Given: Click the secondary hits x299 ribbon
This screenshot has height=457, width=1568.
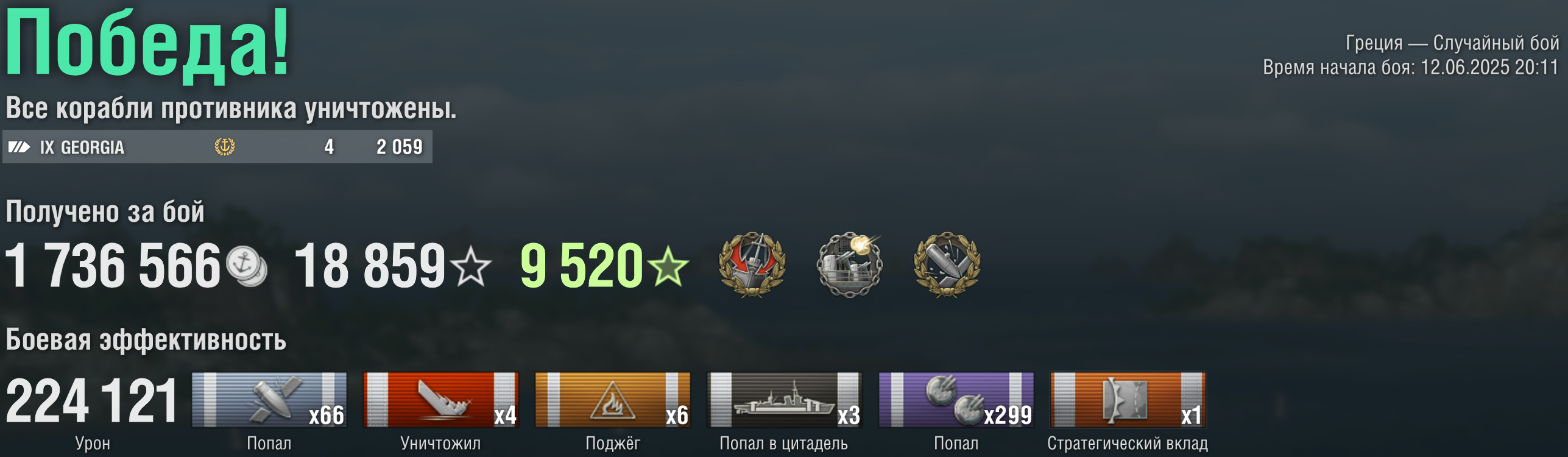Looking at the screenshot, I should tap(956, 400).
